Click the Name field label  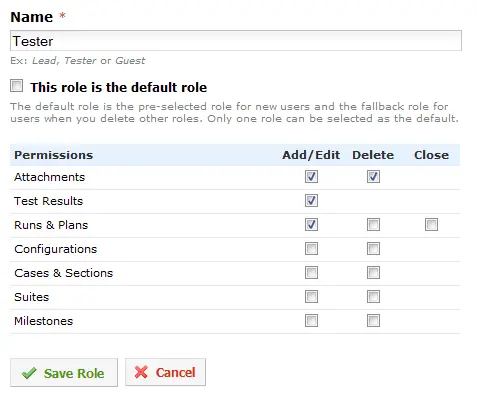point(32,17)
